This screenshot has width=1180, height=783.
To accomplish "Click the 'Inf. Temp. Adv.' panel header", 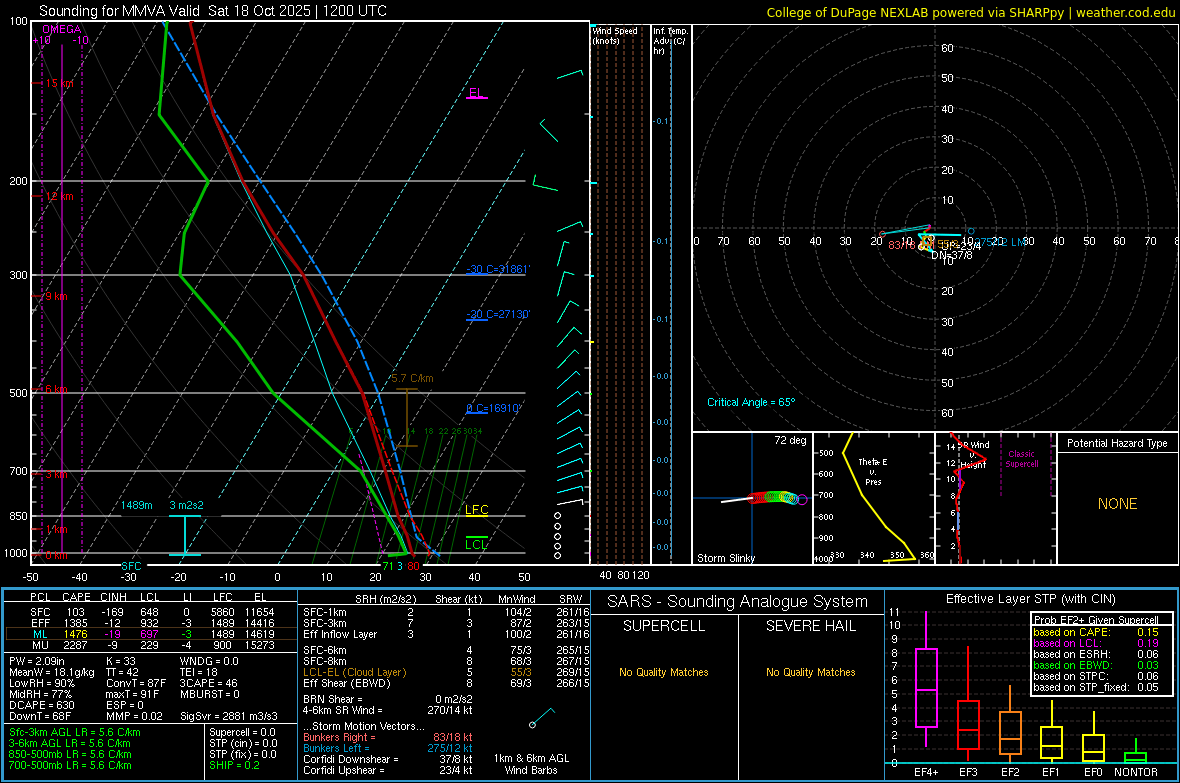I will click(x=670, y=41).
